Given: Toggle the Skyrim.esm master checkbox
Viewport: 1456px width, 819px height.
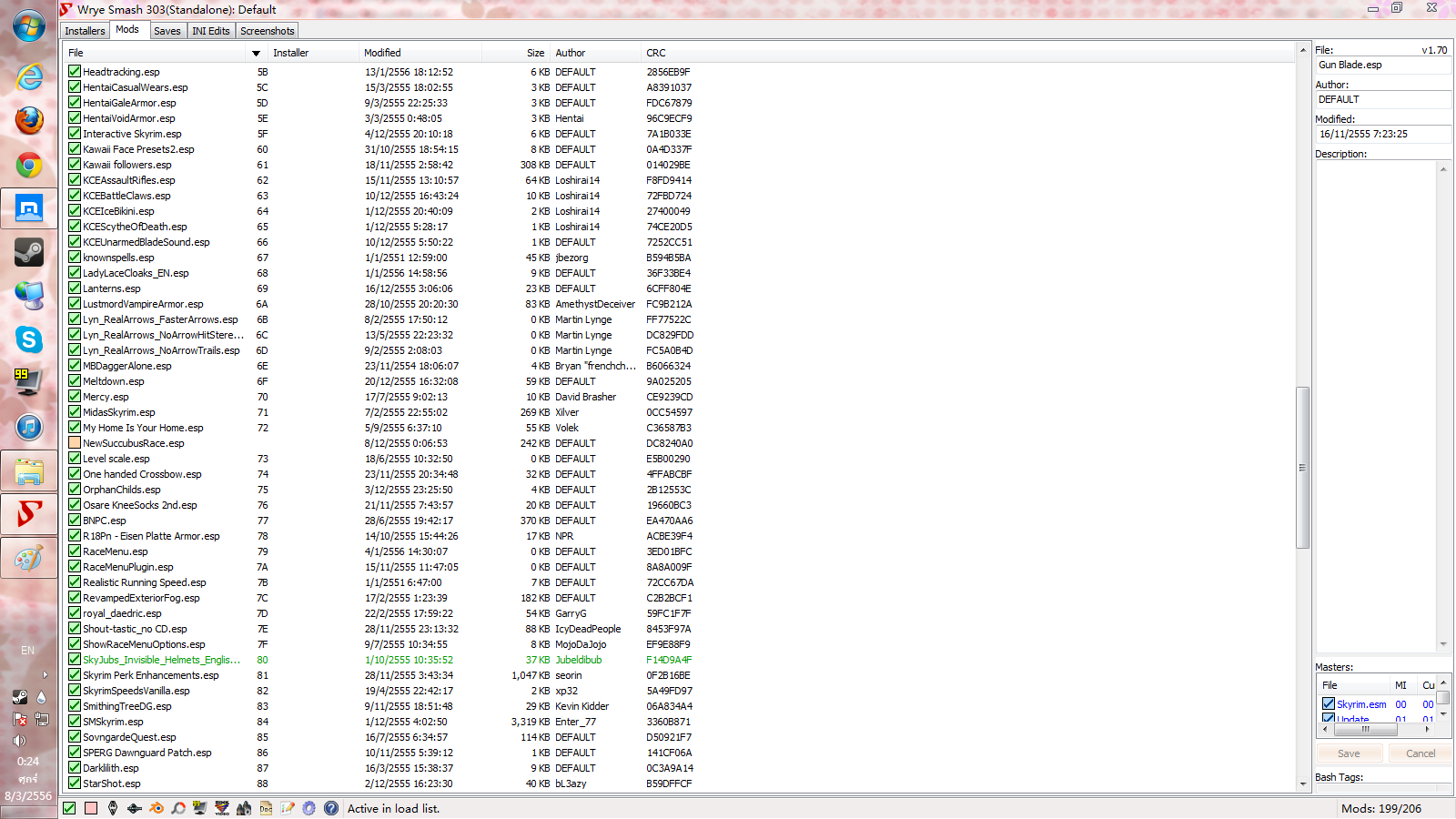Looking at the screenshot, I should click(x=1329, y=704).
